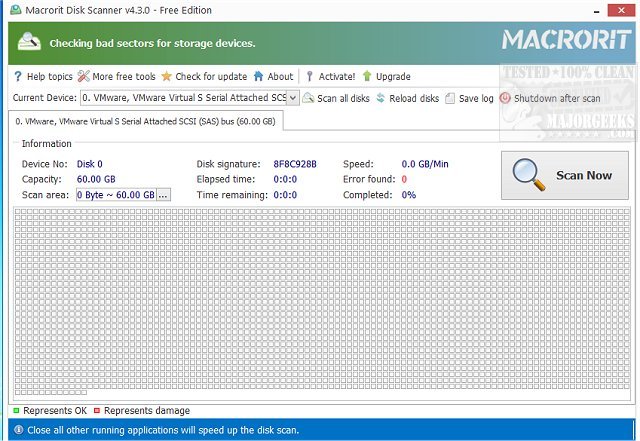Click the Upgrade green arrow icon
This screenshot has width=640, height=441.
[367, 76]
